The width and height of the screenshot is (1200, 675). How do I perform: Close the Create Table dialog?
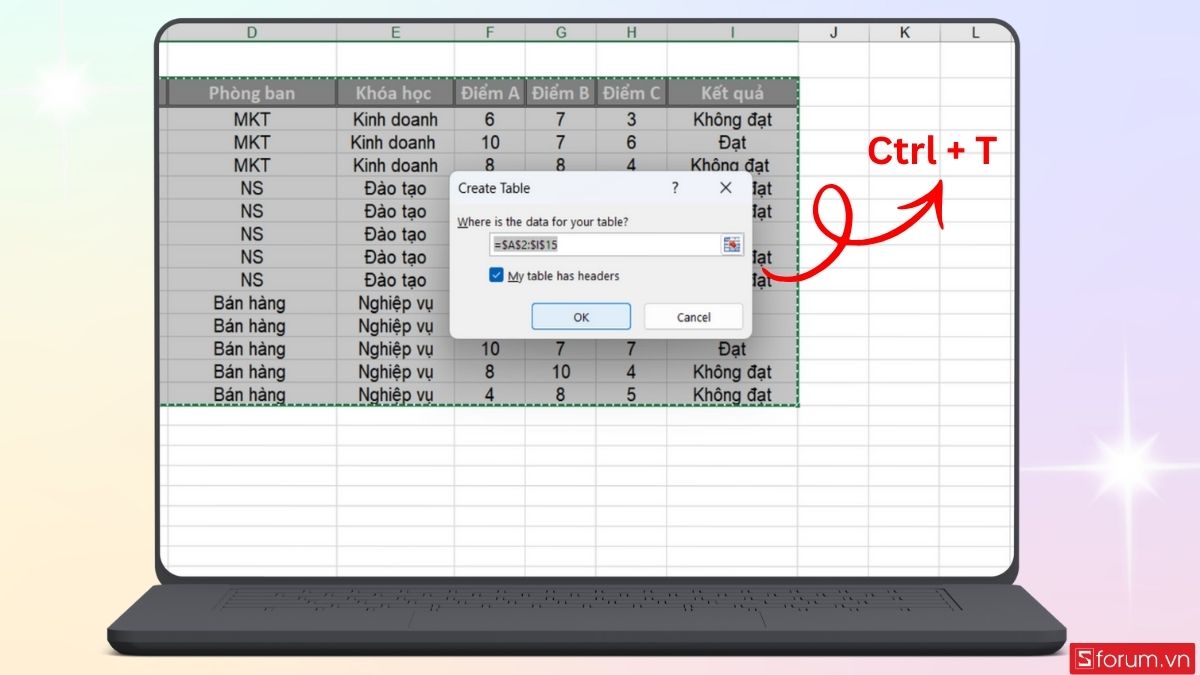click(727, 188)
